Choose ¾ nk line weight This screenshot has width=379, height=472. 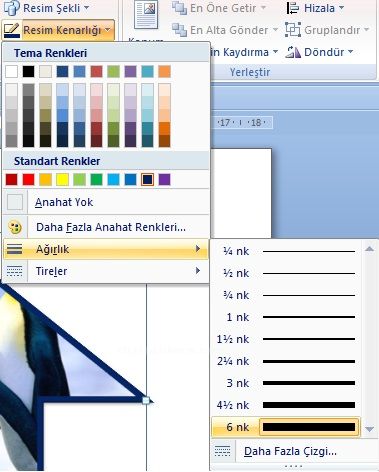[x=286, y=295]
